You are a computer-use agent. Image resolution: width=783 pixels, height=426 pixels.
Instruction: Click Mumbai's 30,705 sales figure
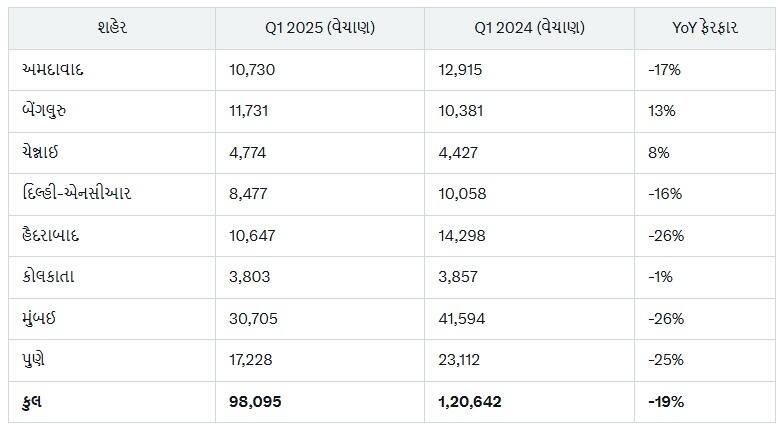pos(253,319)
